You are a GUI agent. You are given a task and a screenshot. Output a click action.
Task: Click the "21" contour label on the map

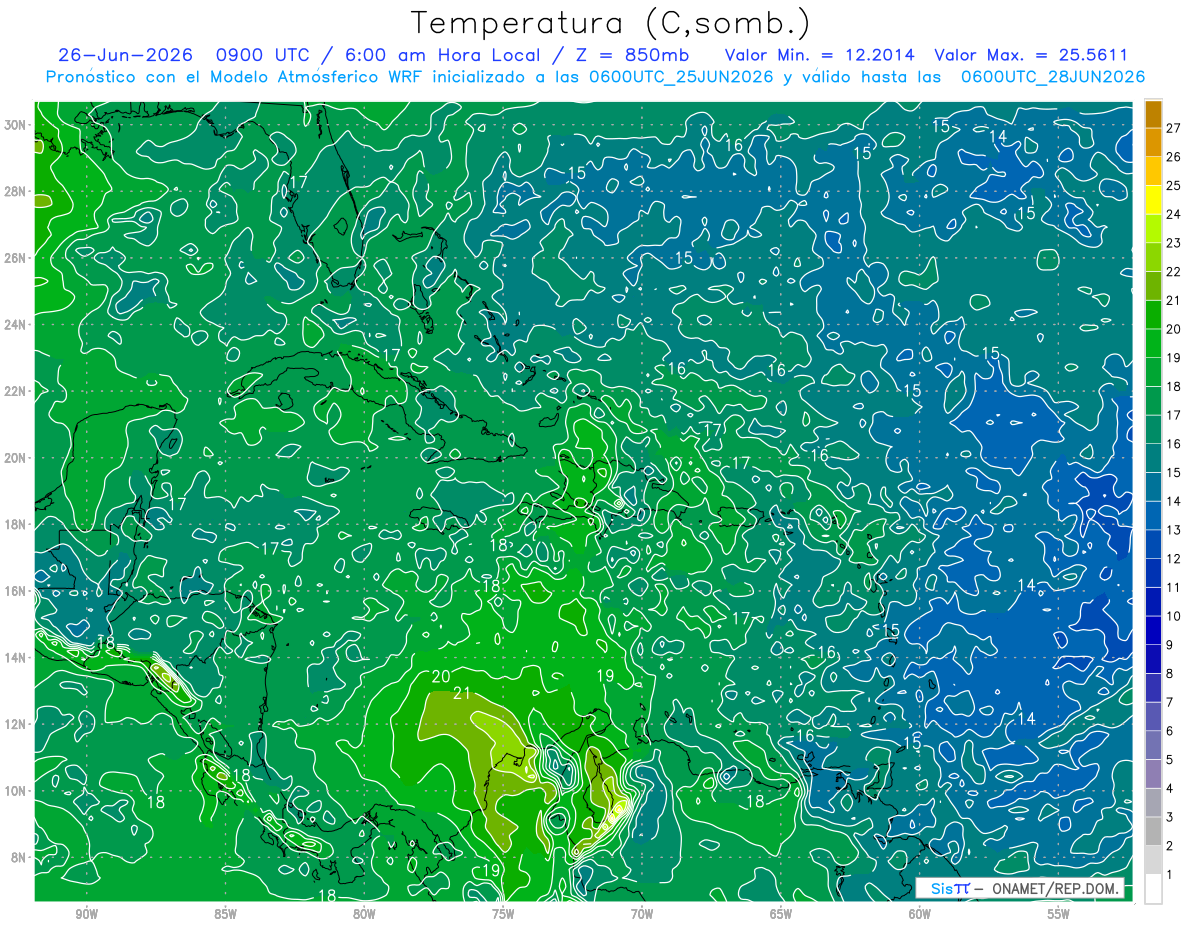462,693
